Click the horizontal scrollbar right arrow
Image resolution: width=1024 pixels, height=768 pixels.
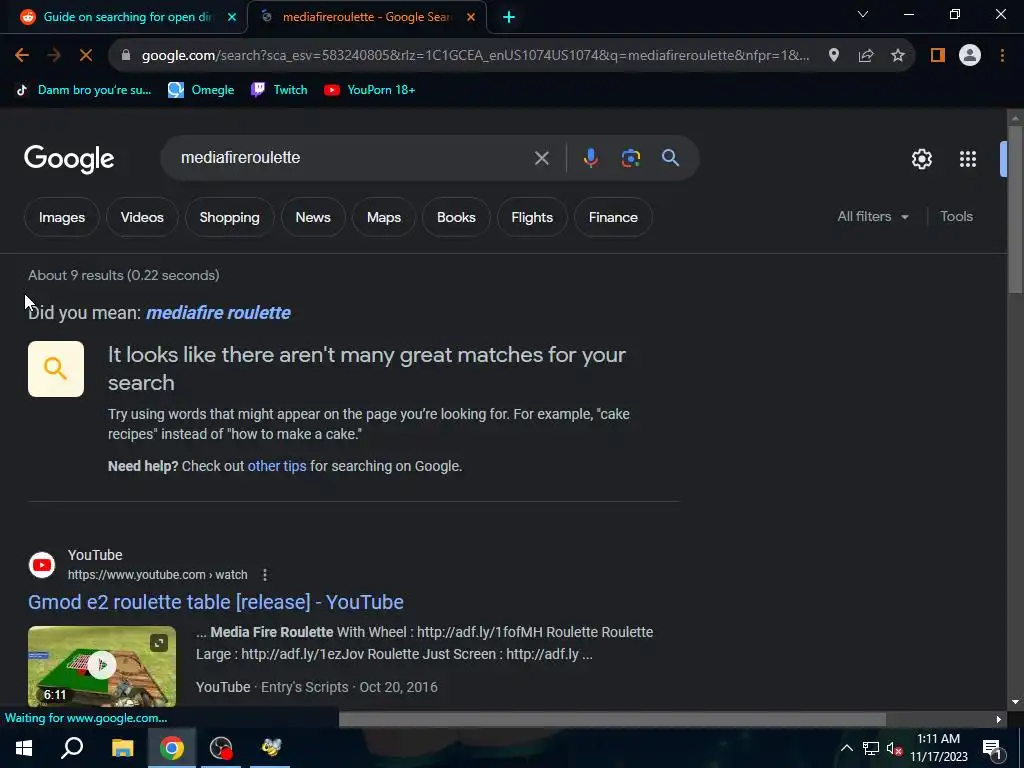tap(999, 719)
